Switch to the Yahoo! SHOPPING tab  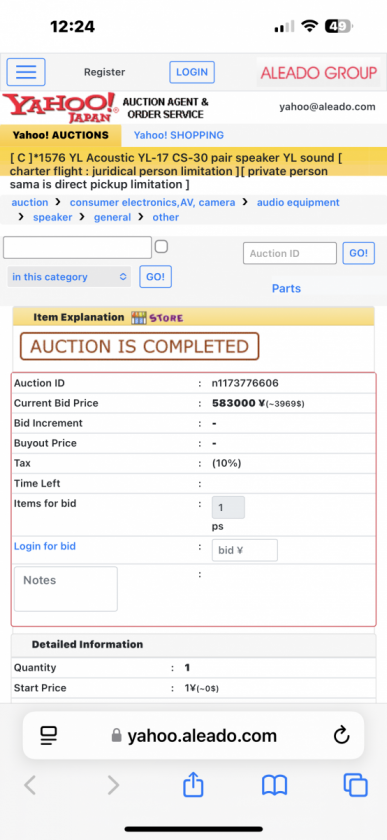(179, 136)
